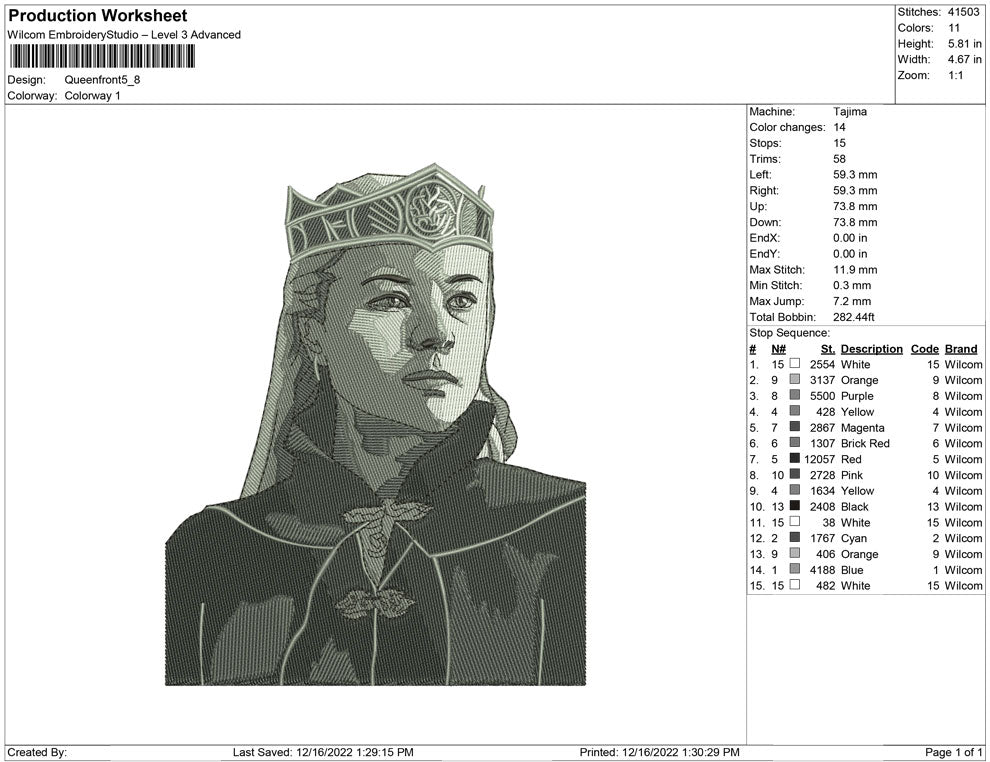990x762 pixels.
Task: Click the Height value 5.81 in
Action: click(x=965, y=44)
